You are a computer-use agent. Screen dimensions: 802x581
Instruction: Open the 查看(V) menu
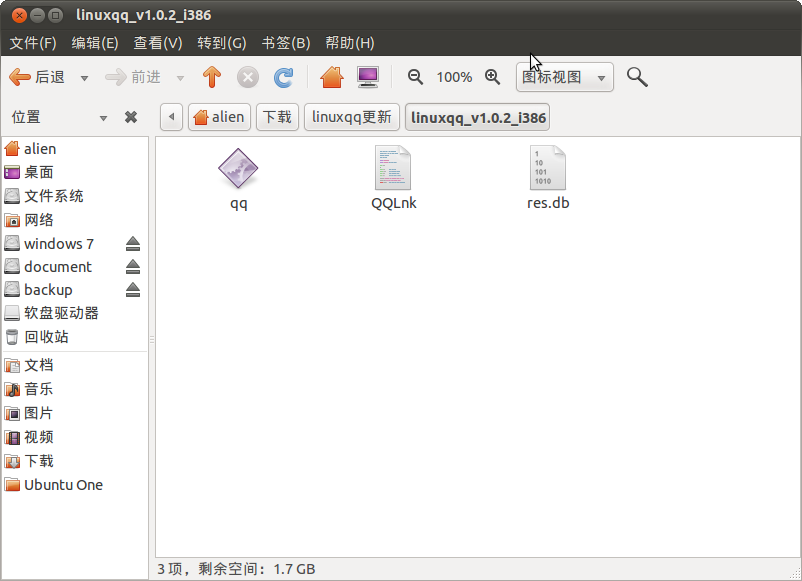158,43
